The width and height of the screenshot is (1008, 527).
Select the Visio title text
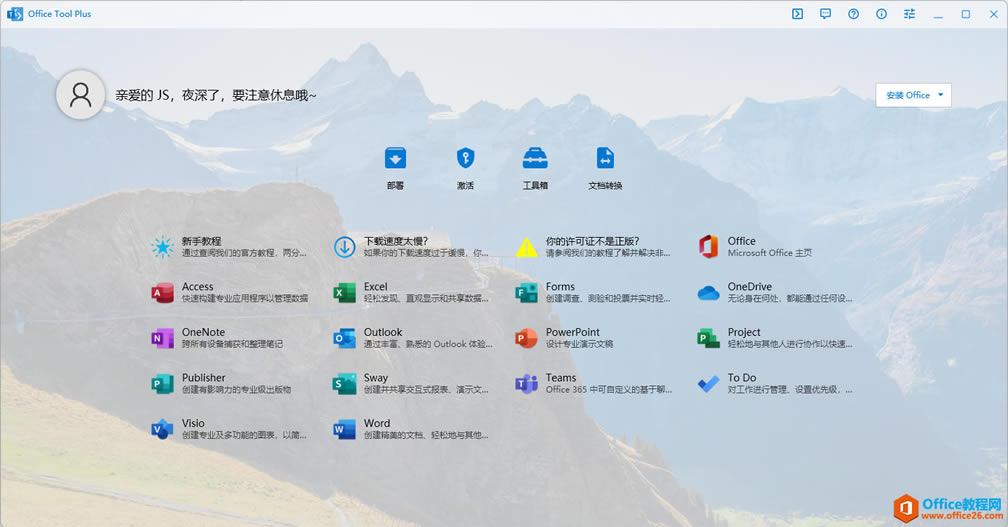[193, 424]
